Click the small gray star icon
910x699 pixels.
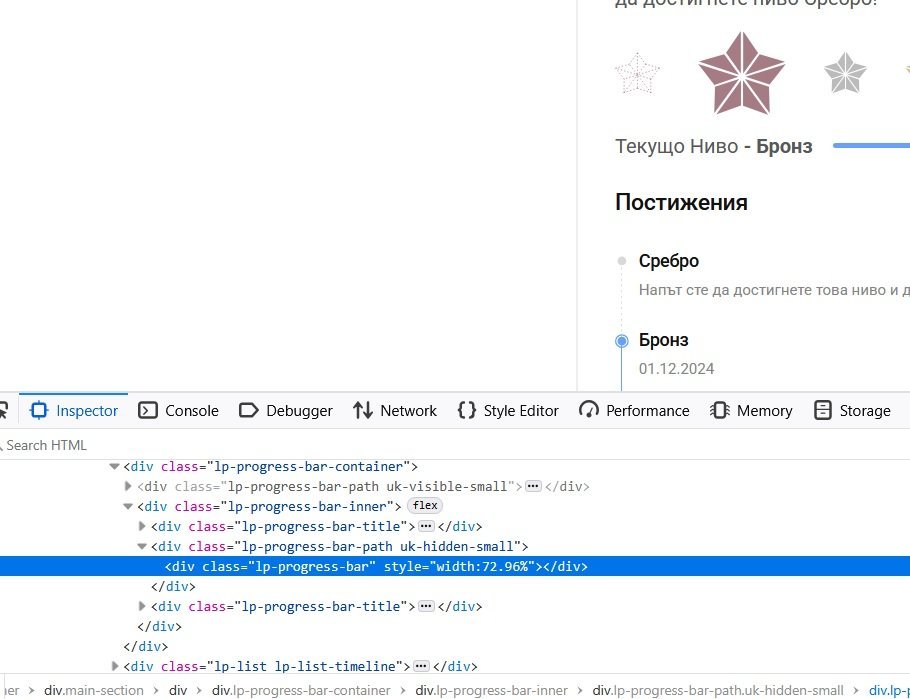click(x=845, y=73)
